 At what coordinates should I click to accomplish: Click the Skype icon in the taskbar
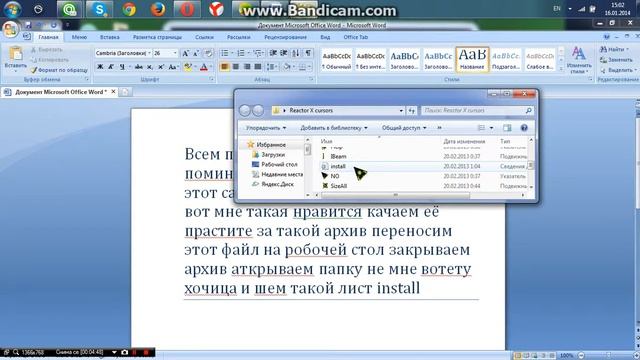pos(99,9)
